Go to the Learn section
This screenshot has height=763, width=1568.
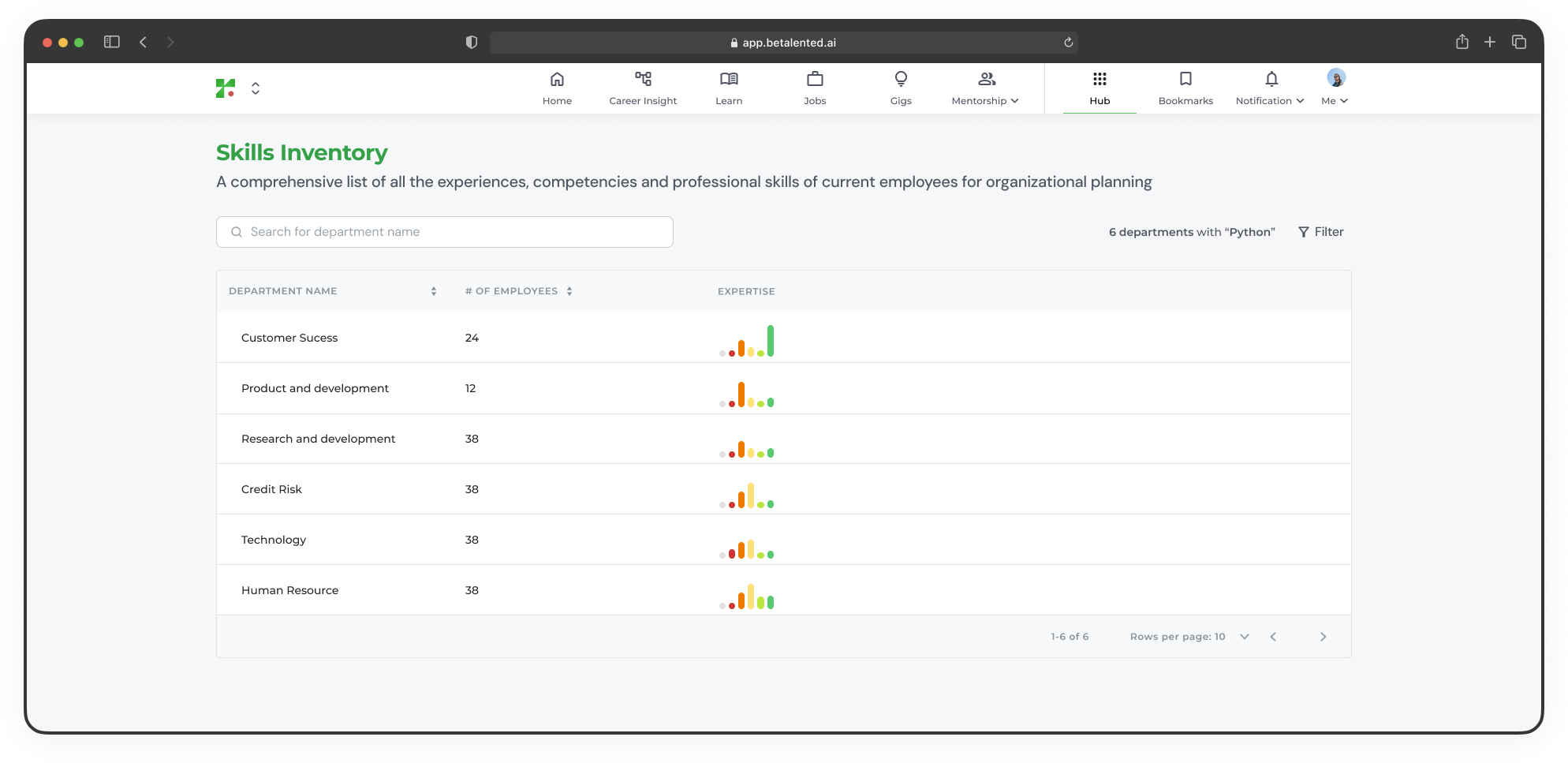(729, 88)
